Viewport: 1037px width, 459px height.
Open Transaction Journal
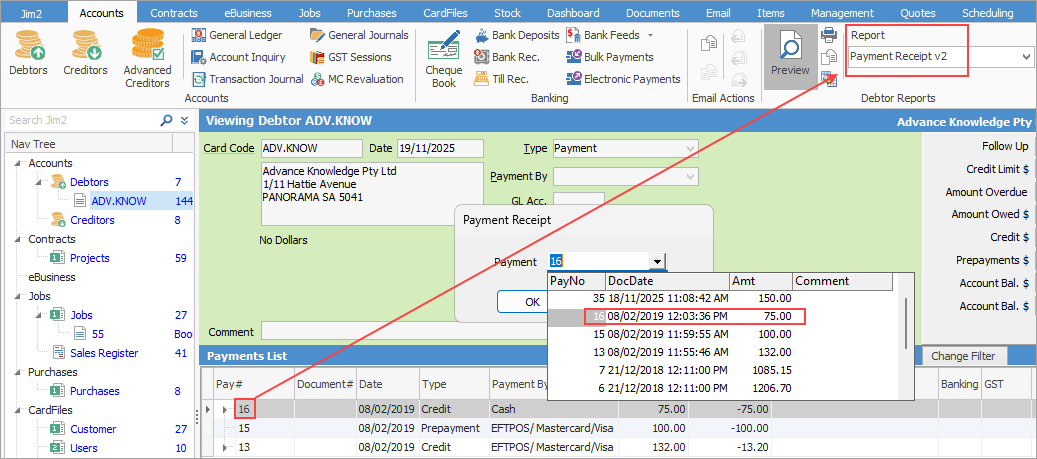[247, 79]
